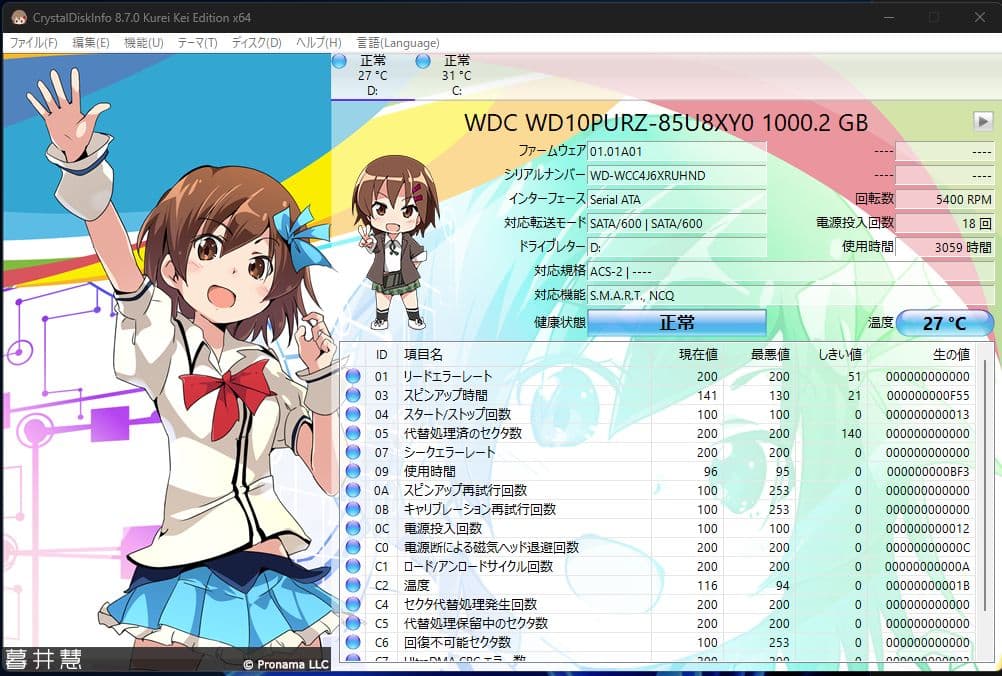
Task: Click the next-drive arrow beside the model name
Action: tap(981, 121)
